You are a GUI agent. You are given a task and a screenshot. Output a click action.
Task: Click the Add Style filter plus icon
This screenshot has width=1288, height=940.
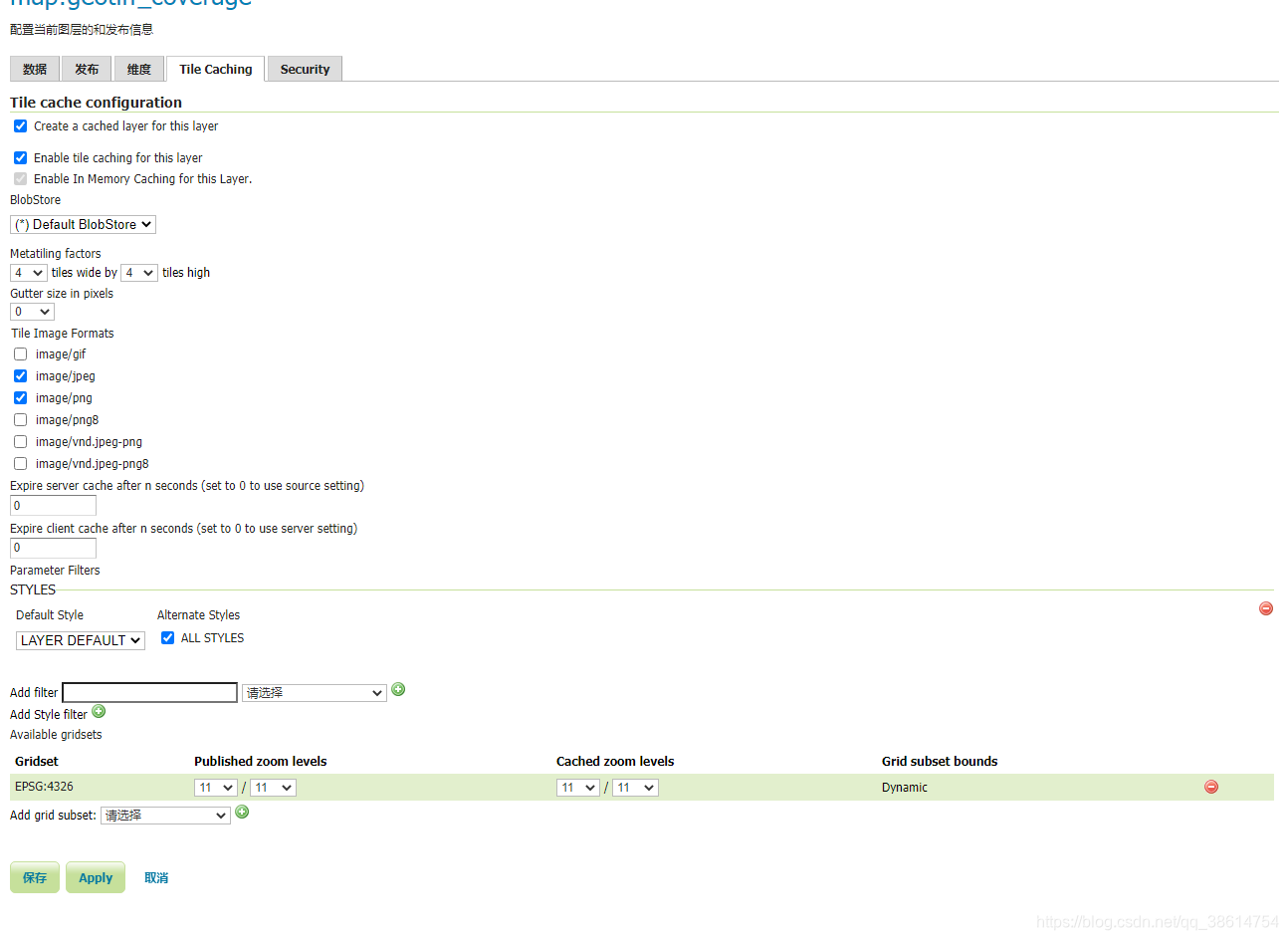click(x=99, y=711)
